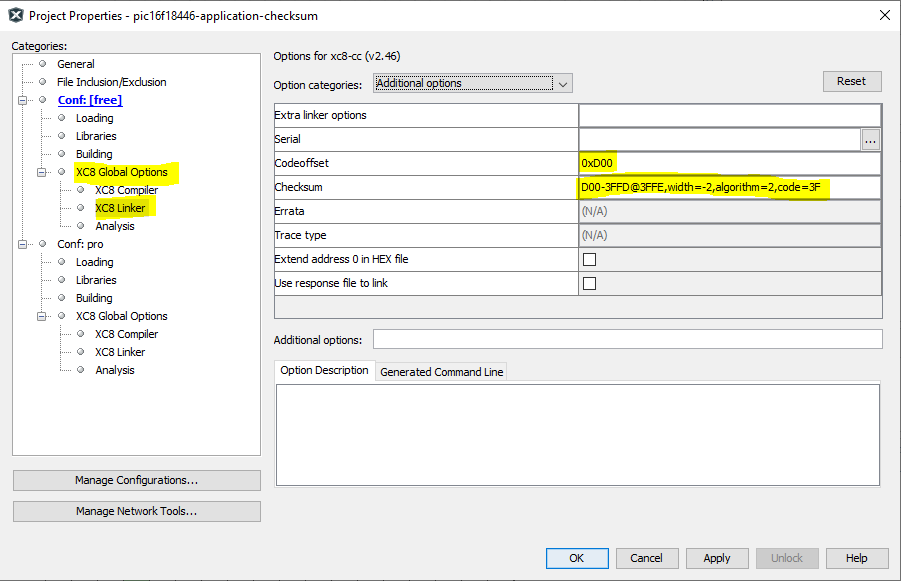Click the Manage Network Tools button
This screenshot has width=901, height=581.
point(136,511)
